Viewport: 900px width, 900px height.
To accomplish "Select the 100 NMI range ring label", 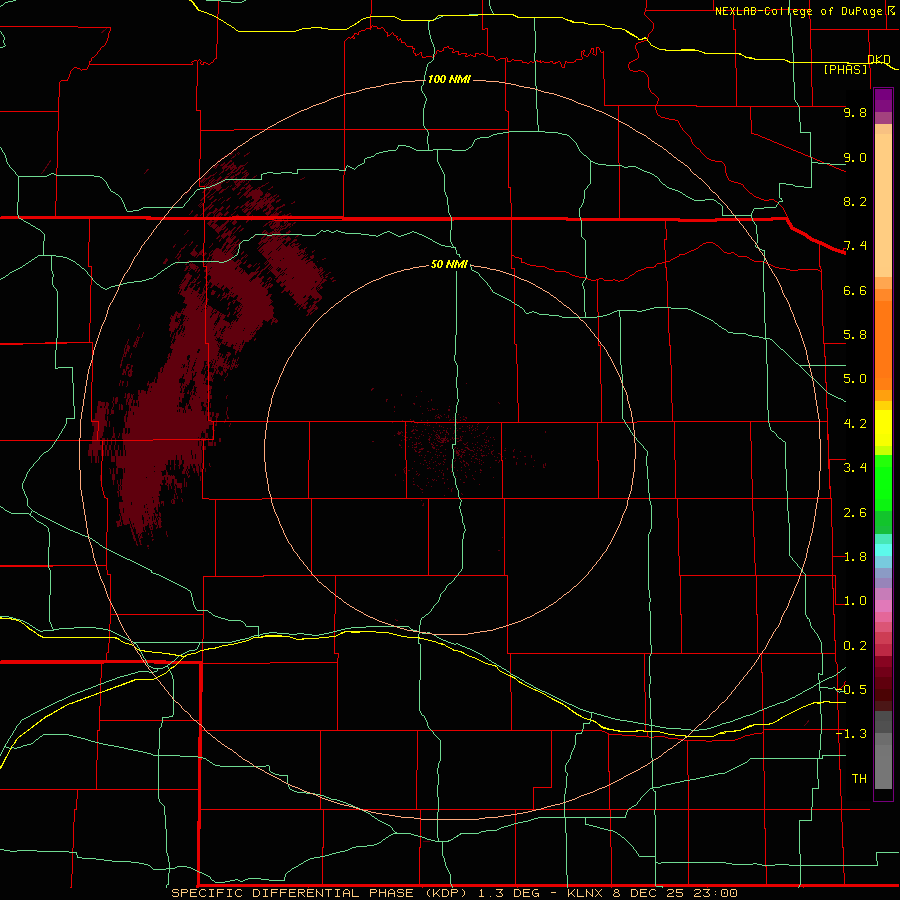I will pos(449,79).
